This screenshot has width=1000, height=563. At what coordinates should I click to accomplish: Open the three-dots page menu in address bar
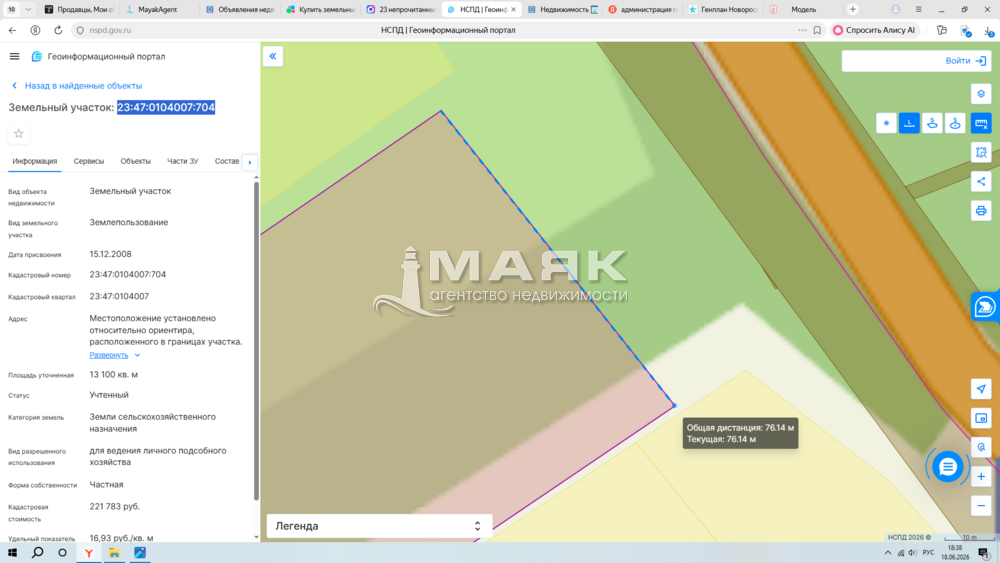(x=802, y=30)
